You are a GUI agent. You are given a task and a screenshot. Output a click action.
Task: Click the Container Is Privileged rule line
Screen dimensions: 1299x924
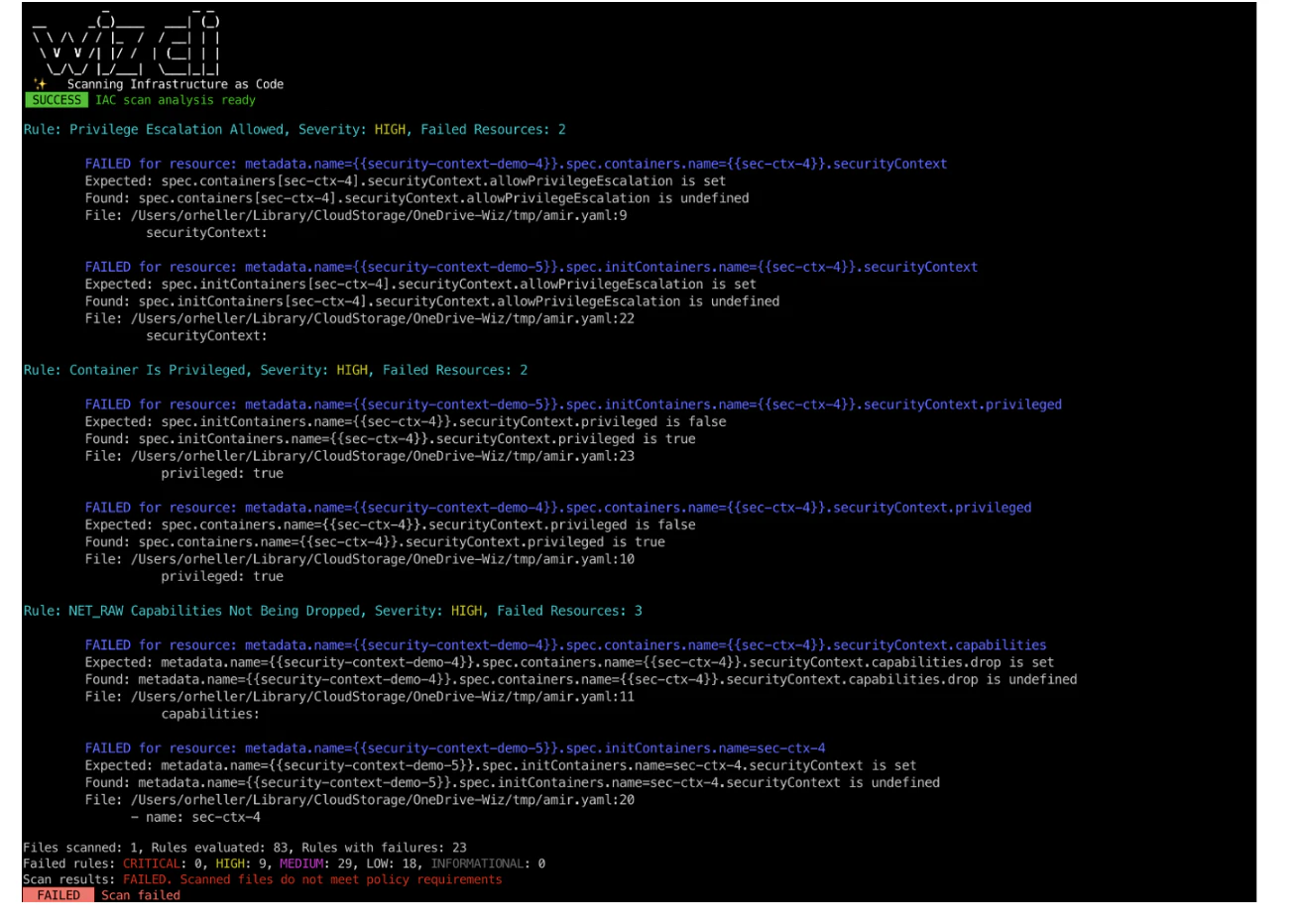(x=276, y=371)
